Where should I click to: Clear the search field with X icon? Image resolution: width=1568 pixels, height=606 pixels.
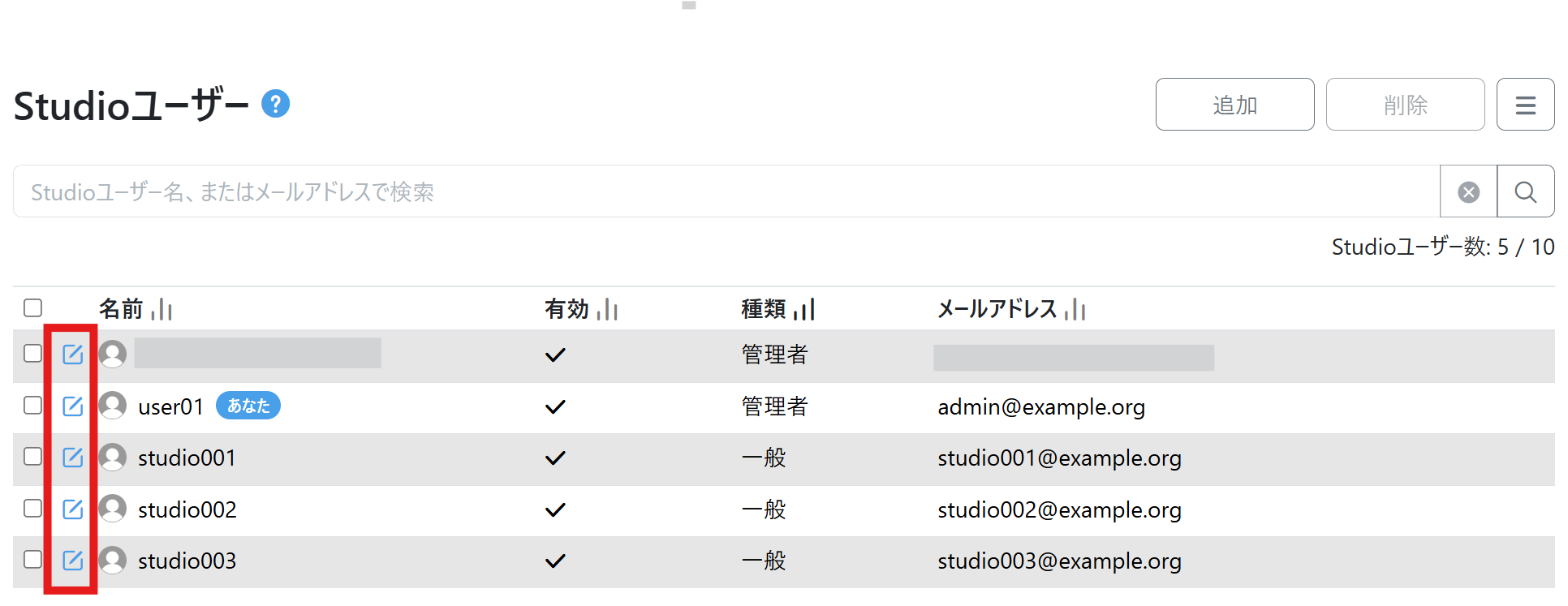(x=1468, y=192)
